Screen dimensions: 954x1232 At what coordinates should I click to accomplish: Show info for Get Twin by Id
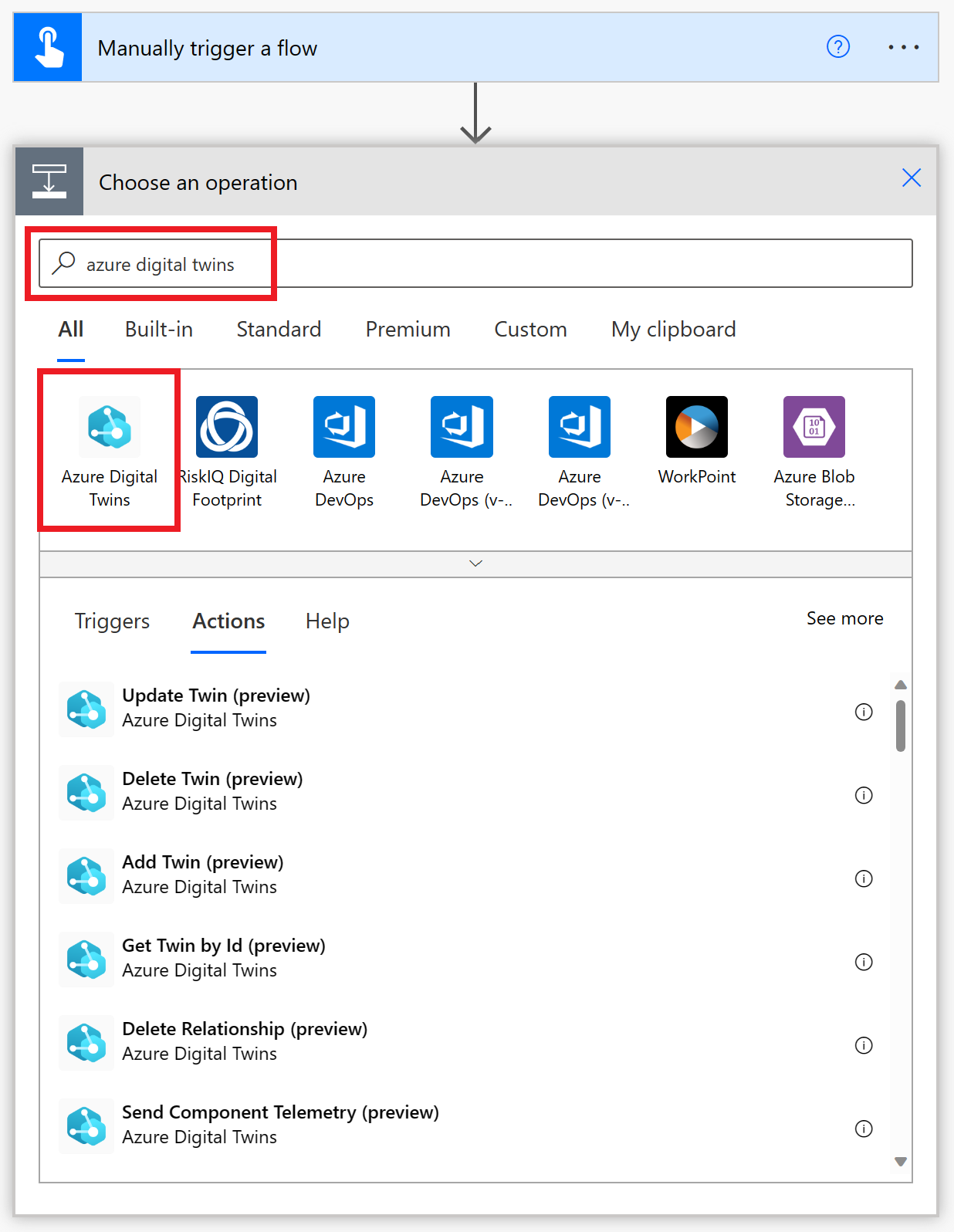864,962
